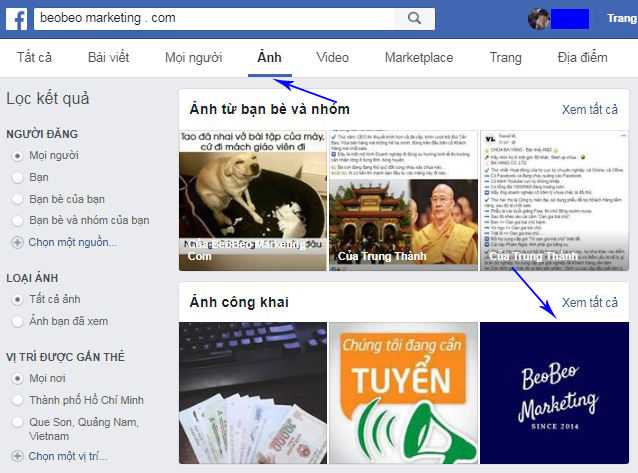Select Ảnh bạn đã xem option
The height and width of the screenshot is (473, 638).
coord(17,321)
